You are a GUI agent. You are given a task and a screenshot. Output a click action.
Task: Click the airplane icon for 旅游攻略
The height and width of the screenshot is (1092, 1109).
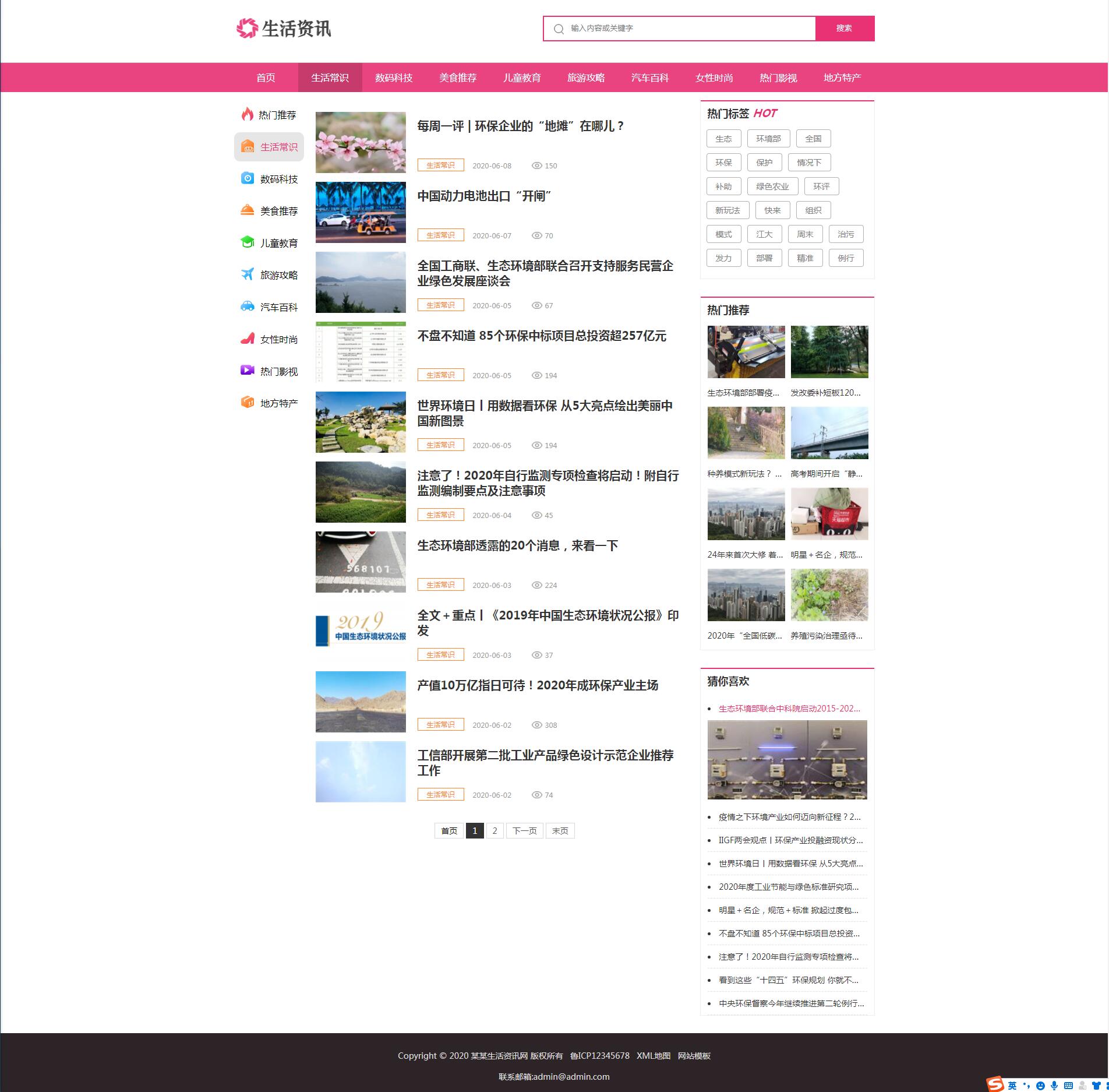pos(248,274)
